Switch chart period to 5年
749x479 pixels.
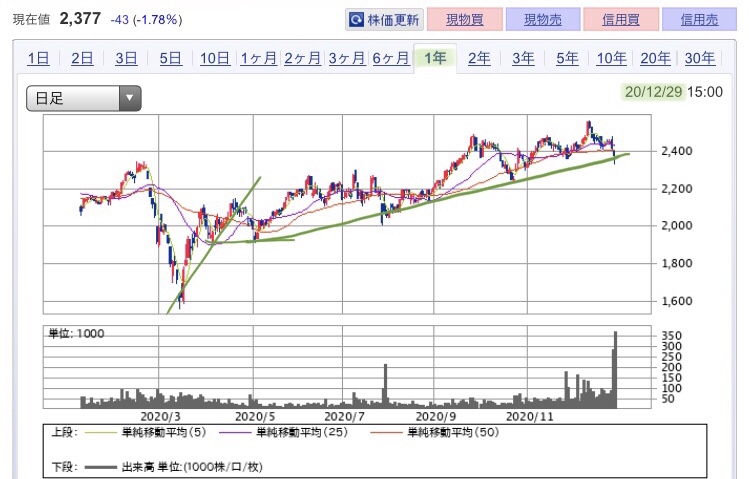tap(567, 58)
